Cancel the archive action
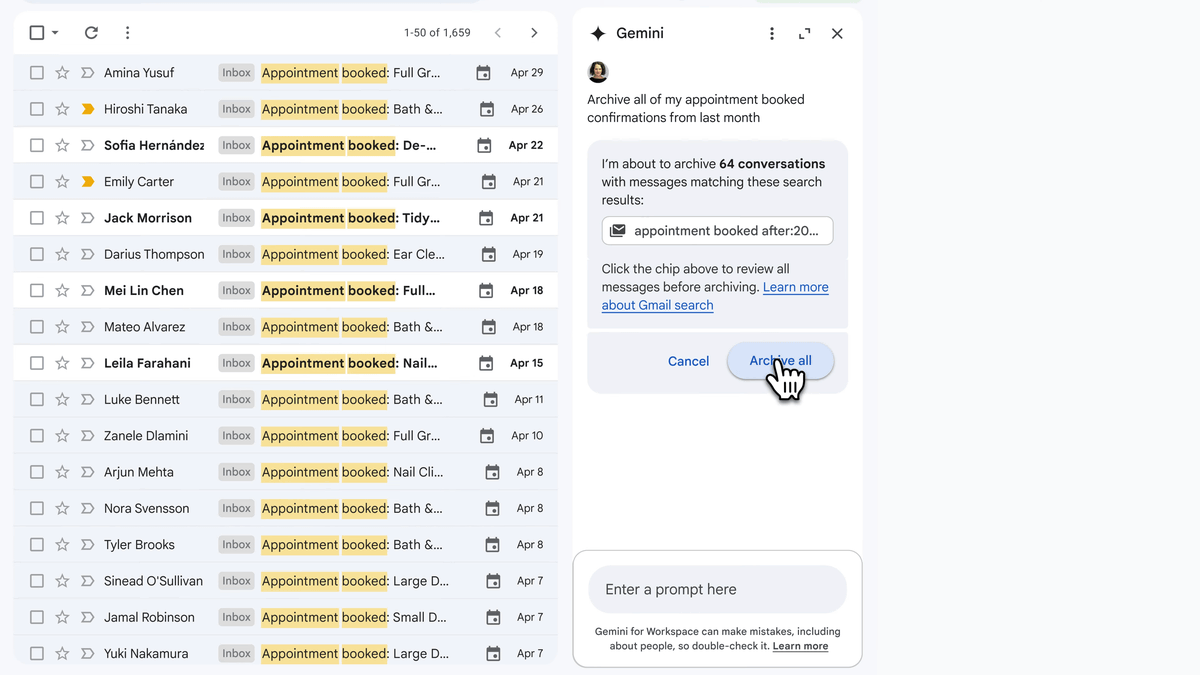1200x675 pixels. click(x=688, y=361)
